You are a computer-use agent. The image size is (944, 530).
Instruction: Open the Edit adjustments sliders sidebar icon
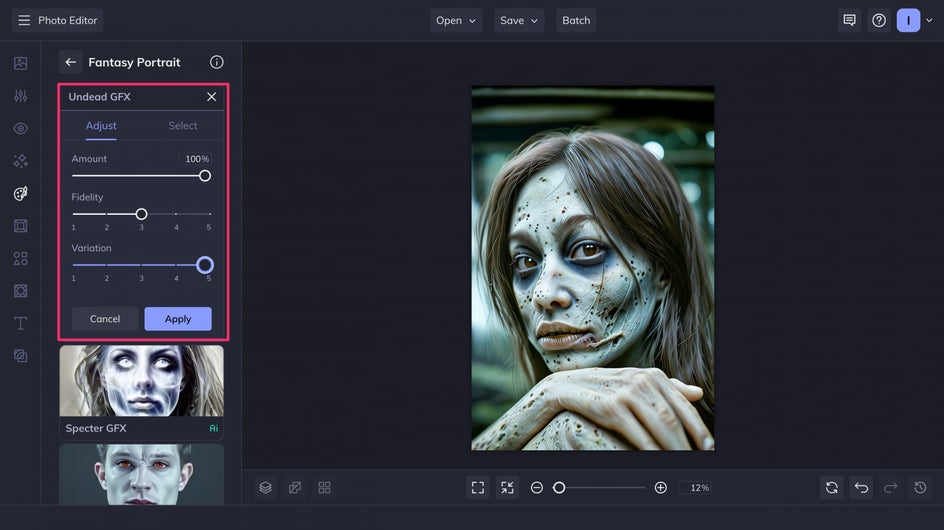click(x=20, y=96)
